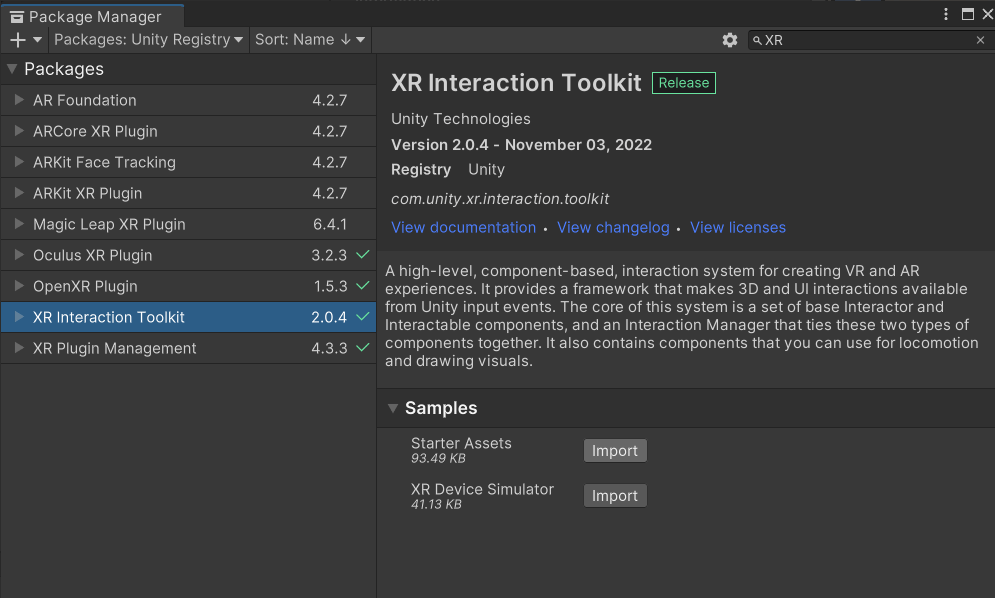Image resolution: width=995 pixels, height=598 pixels.
Task: Click the installed checkmark for XR Plugin Management
Action: pos(362,347)
